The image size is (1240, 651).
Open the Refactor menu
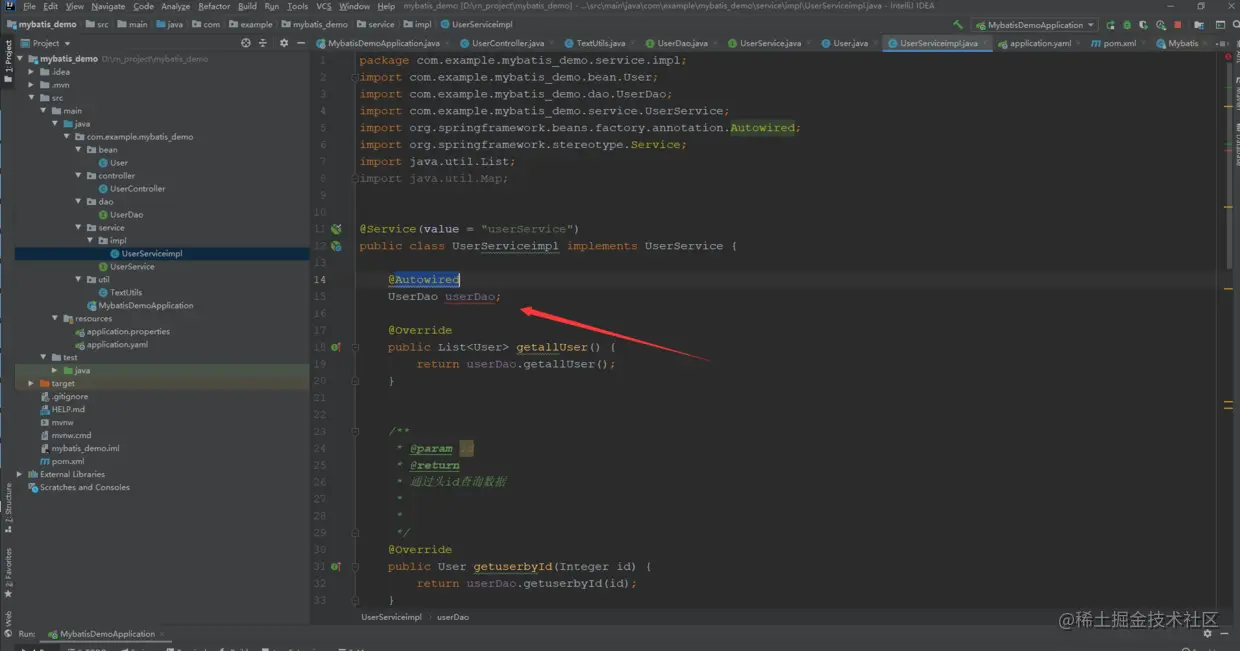pyautogui.click(x=214, y=6)
